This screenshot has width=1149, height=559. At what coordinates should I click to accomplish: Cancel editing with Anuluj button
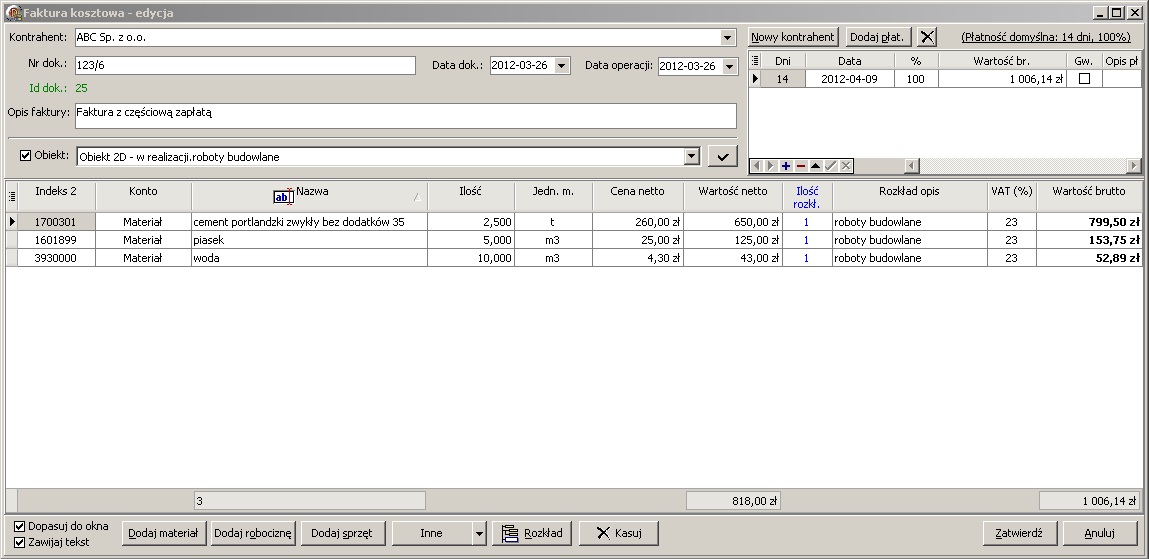coord(1100,533)
